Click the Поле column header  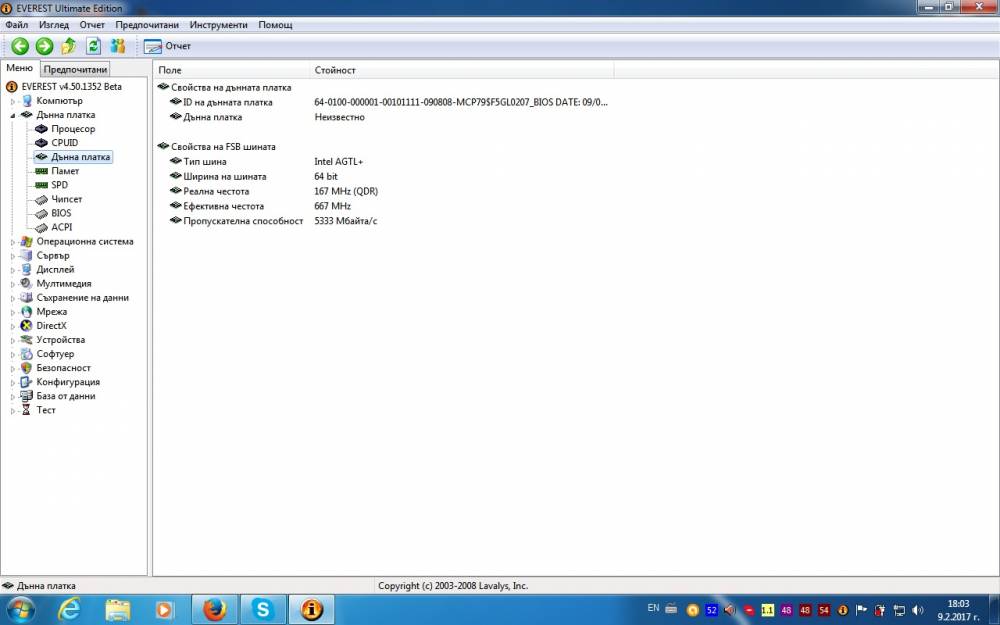coord(232,70)
